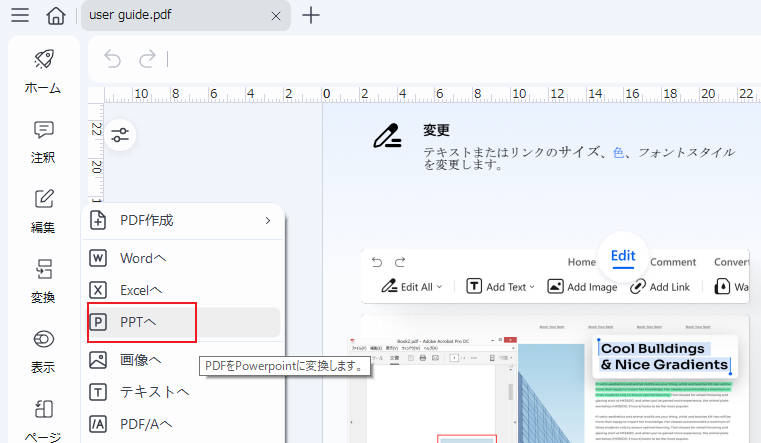The width and height of the screenshot is (761, 443).
Task: Undo the last action
Action: [112, 59]
